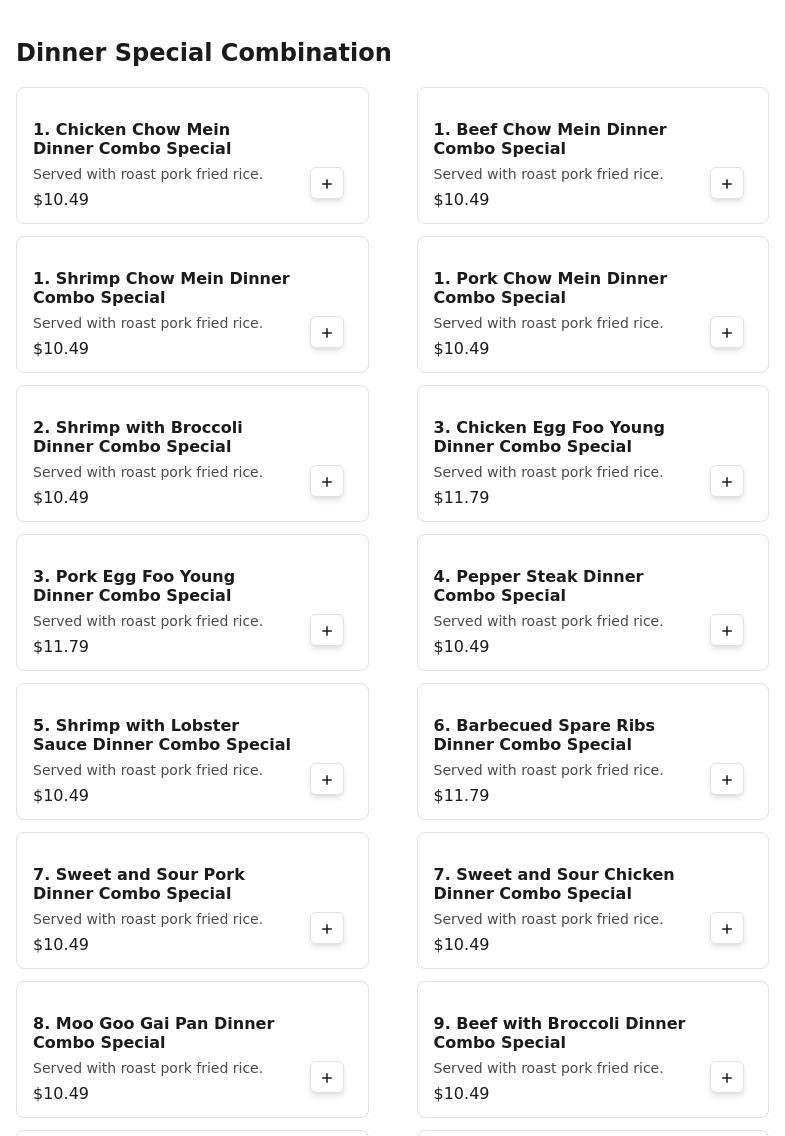
Task: Add Moo Goo Gai Pan combo to order
Action: pos(327,1078)
